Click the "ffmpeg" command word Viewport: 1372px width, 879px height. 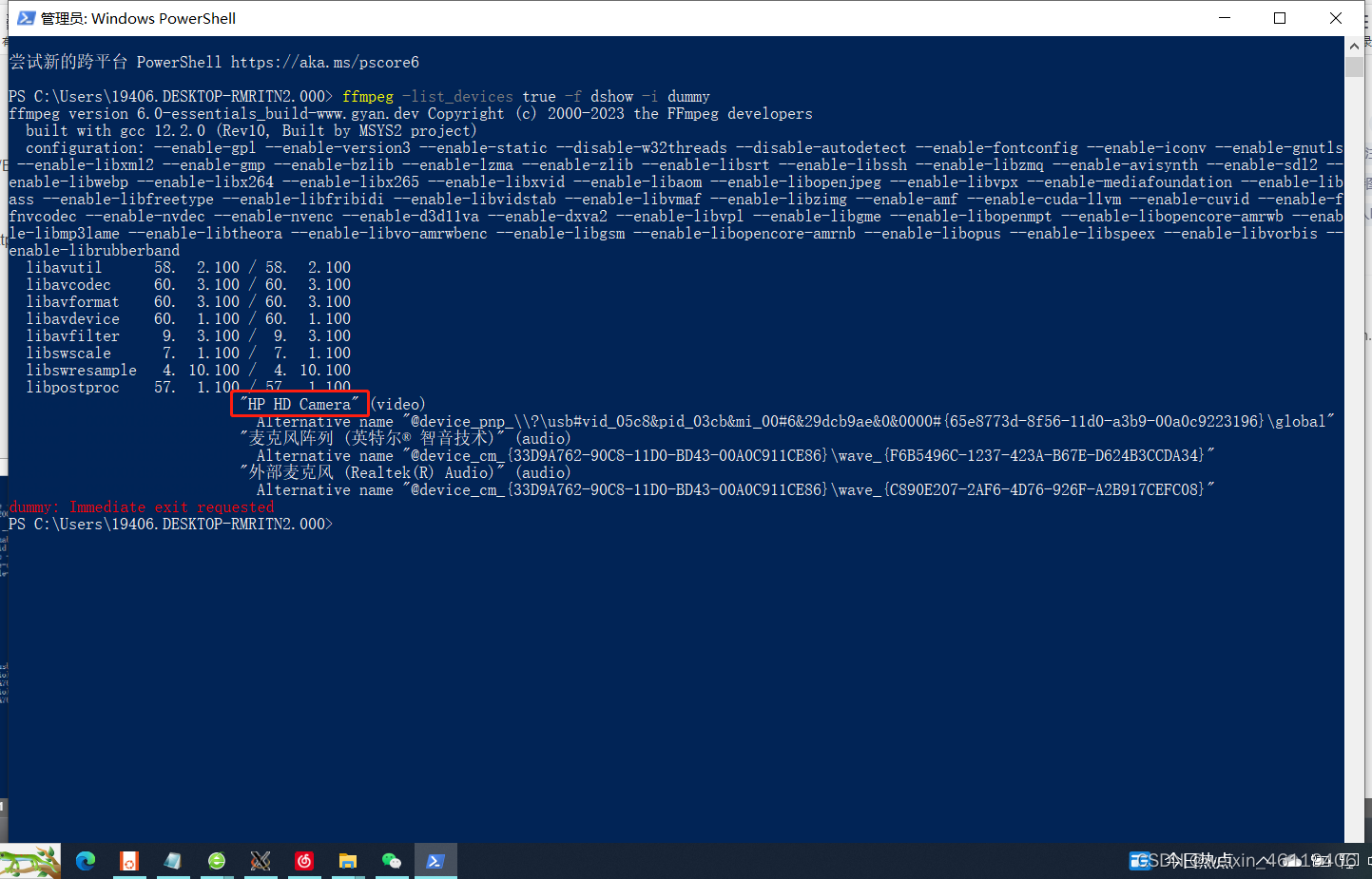coord(368,97)
